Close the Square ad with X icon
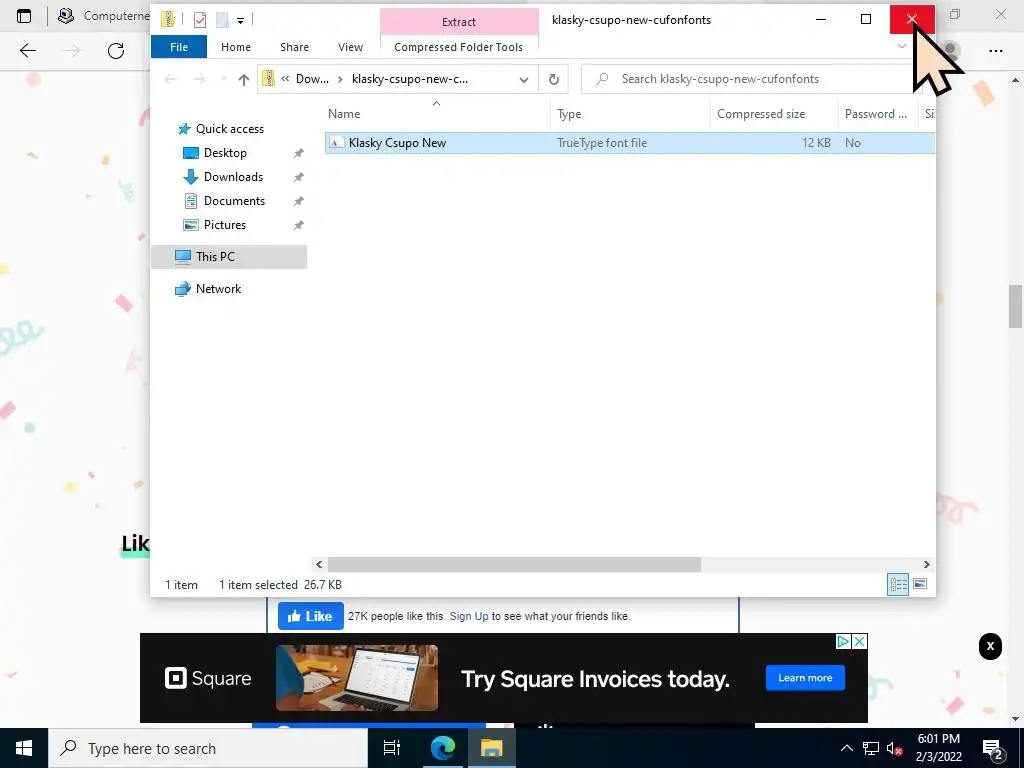 pos(860,641)
